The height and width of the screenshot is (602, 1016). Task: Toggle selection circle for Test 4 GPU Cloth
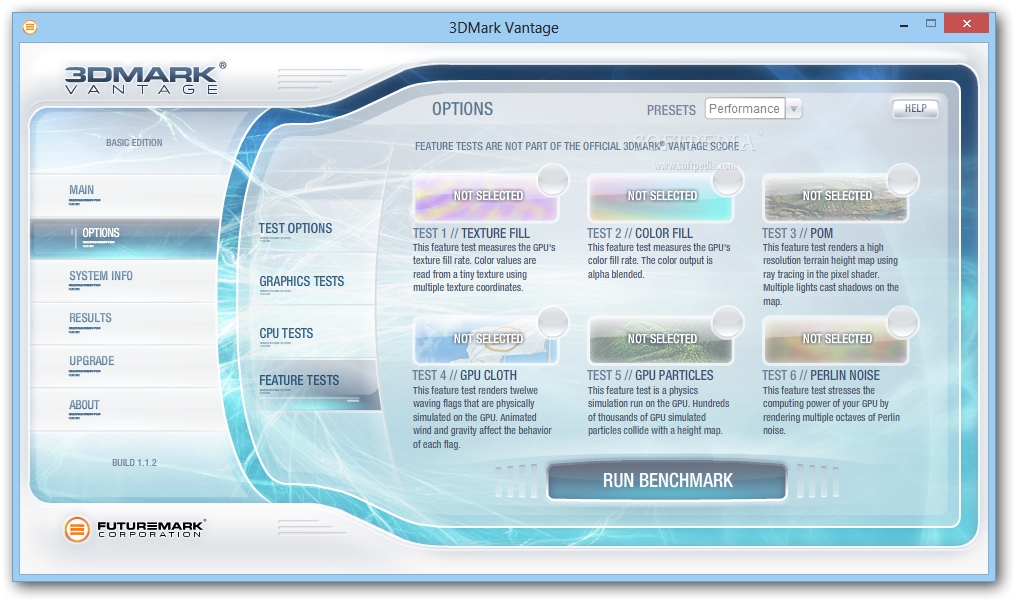click(x=553, y=322)
